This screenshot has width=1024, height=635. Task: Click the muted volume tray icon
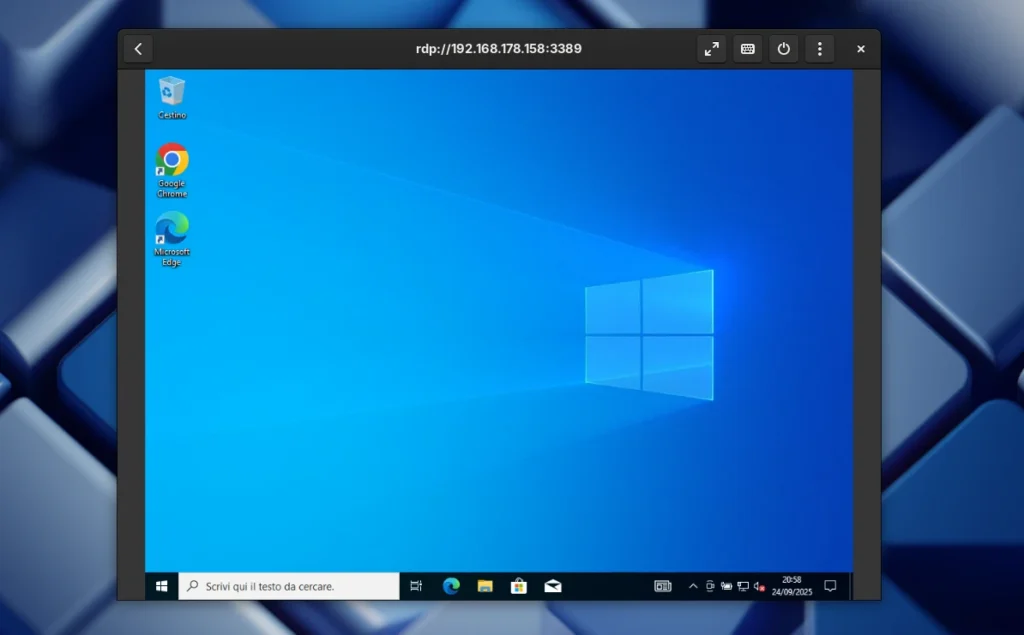click(x=759, y=586)
